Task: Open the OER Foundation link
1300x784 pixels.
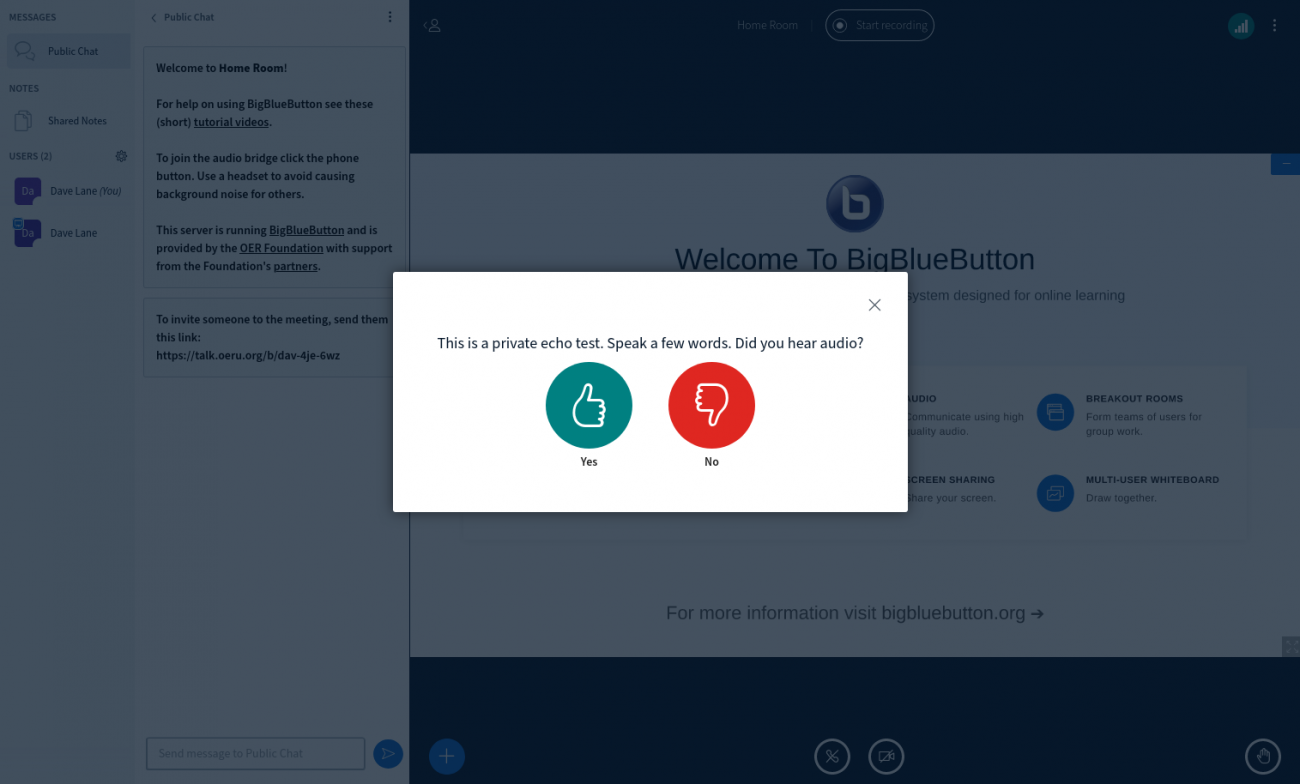Action: pos(281,248)
